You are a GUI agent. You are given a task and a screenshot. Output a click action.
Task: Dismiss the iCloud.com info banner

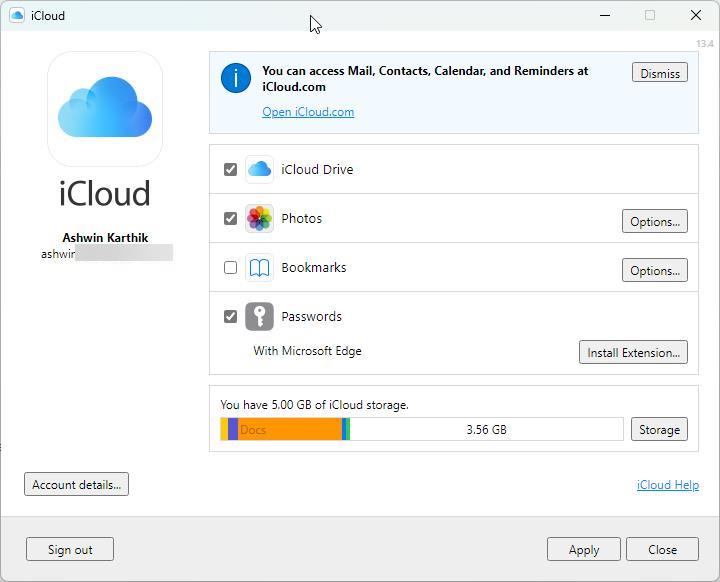(660, 73)
